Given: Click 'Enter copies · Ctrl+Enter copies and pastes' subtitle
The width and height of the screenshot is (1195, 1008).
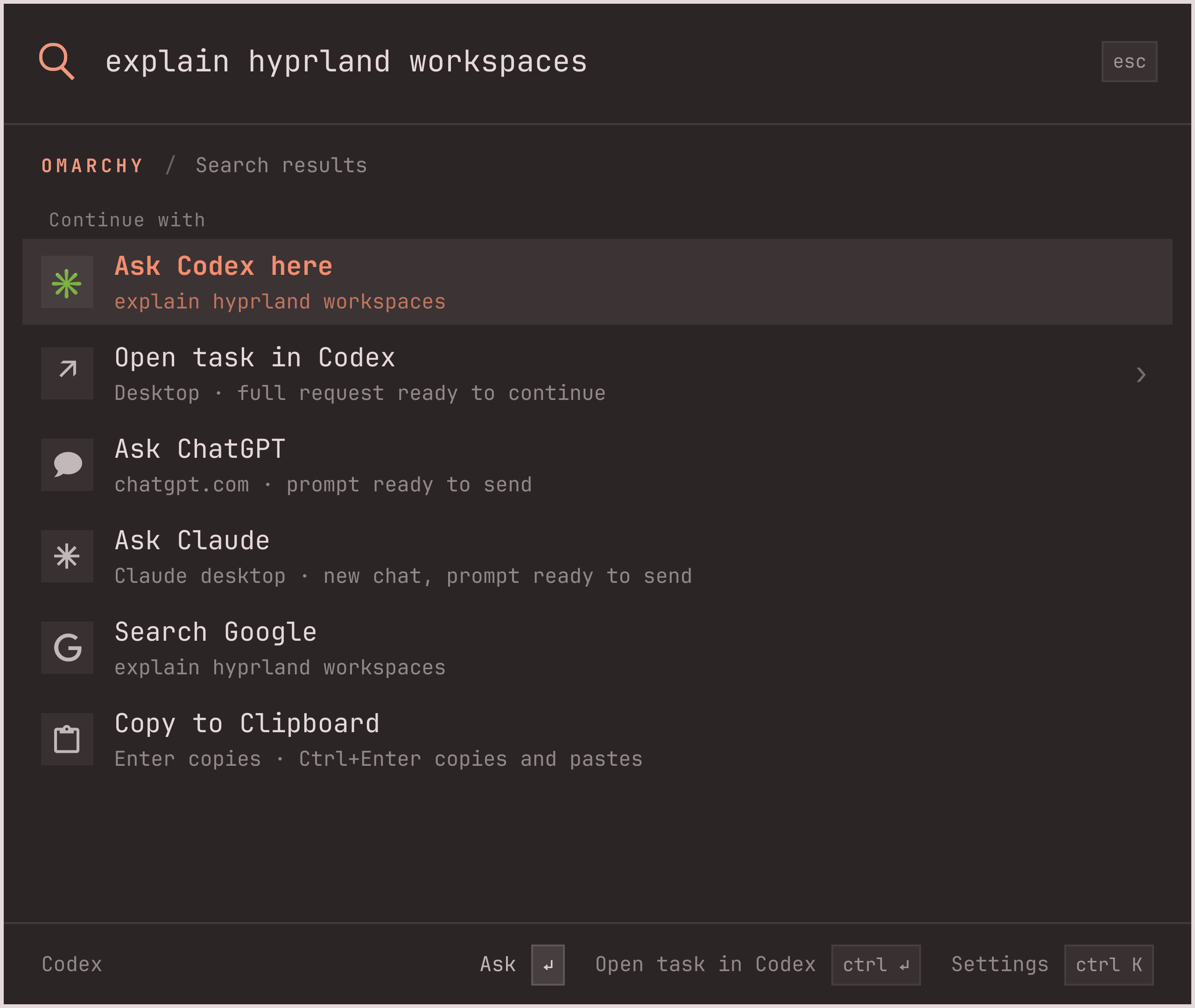Looking at the screenshot, I should click(x=378, y=759).
